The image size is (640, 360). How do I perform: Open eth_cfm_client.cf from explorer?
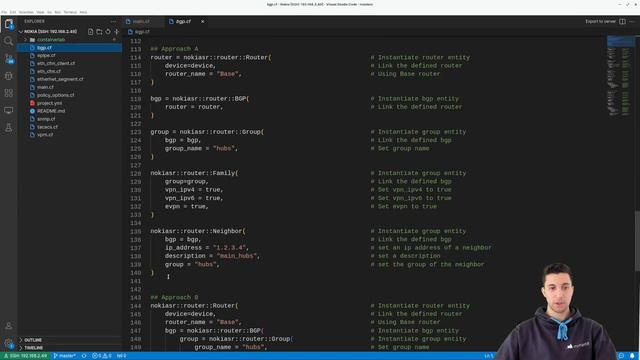pyautogui.click(x=56, y=63)
